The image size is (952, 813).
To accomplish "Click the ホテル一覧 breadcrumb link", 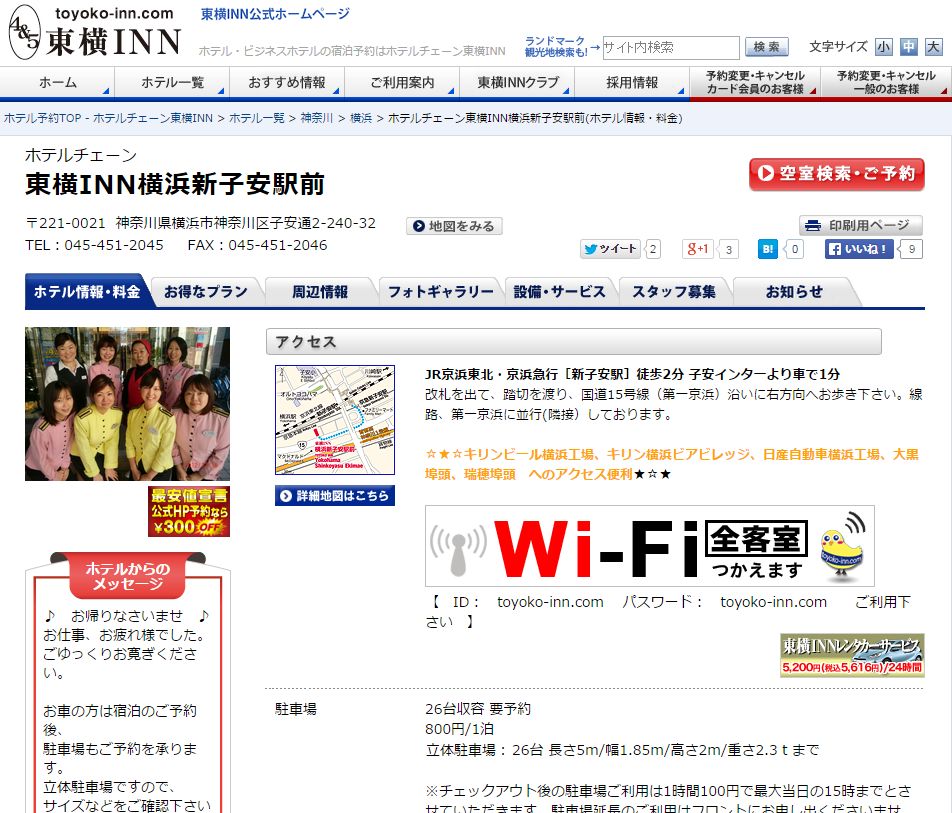I will (257, 118).
